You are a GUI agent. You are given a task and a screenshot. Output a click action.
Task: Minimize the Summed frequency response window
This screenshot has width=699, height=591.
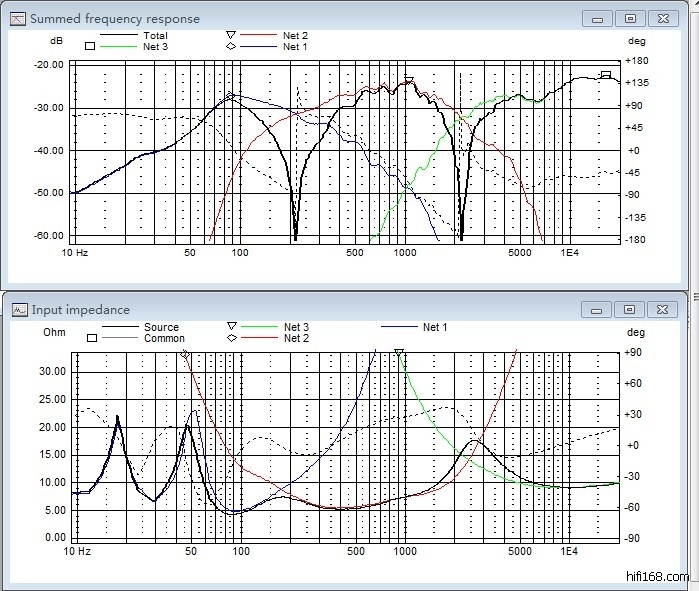click(x=598, y=18)
